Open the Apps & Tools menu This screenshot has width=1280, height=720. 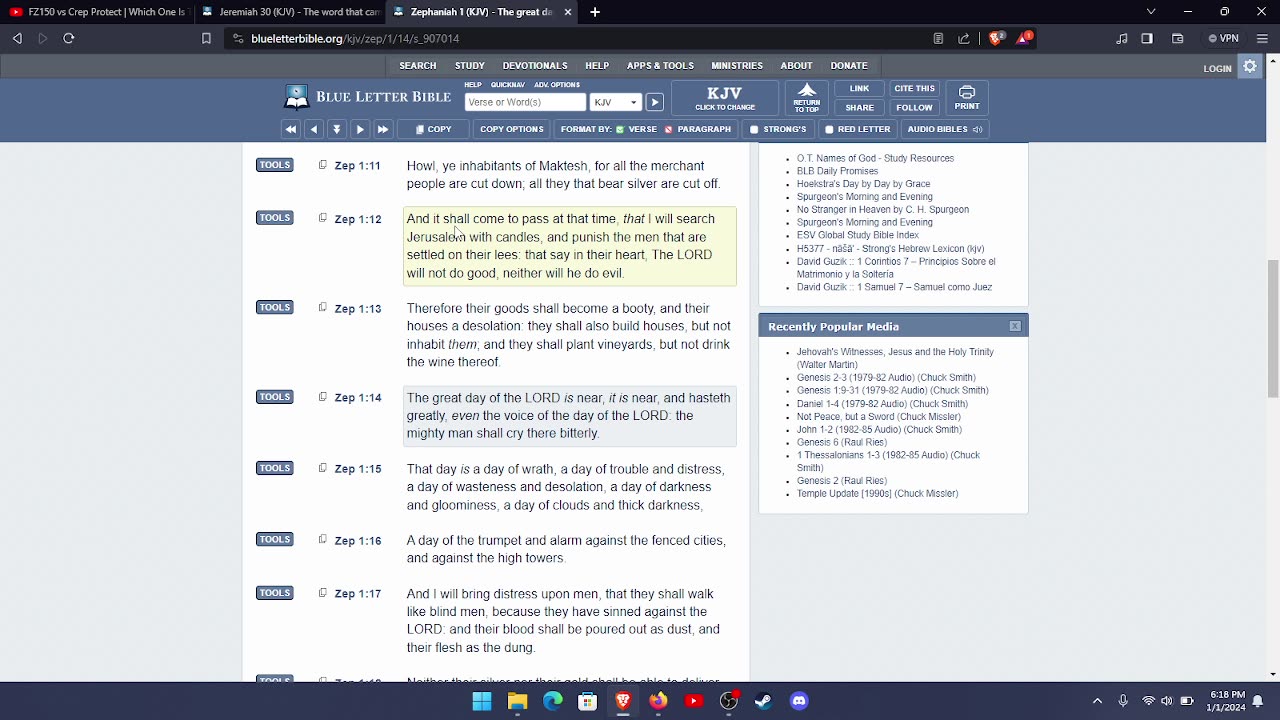(x=660, y=66)
